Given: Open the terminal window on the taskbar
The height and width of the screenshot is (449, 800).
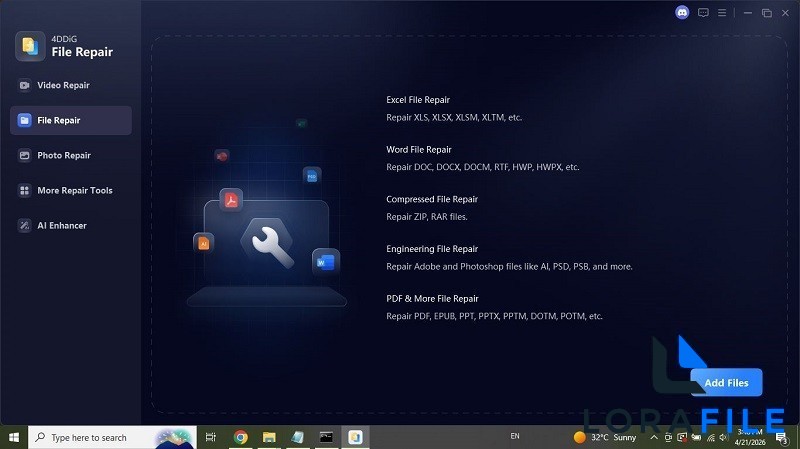Looking at the screenshot, I should (326, 437).
